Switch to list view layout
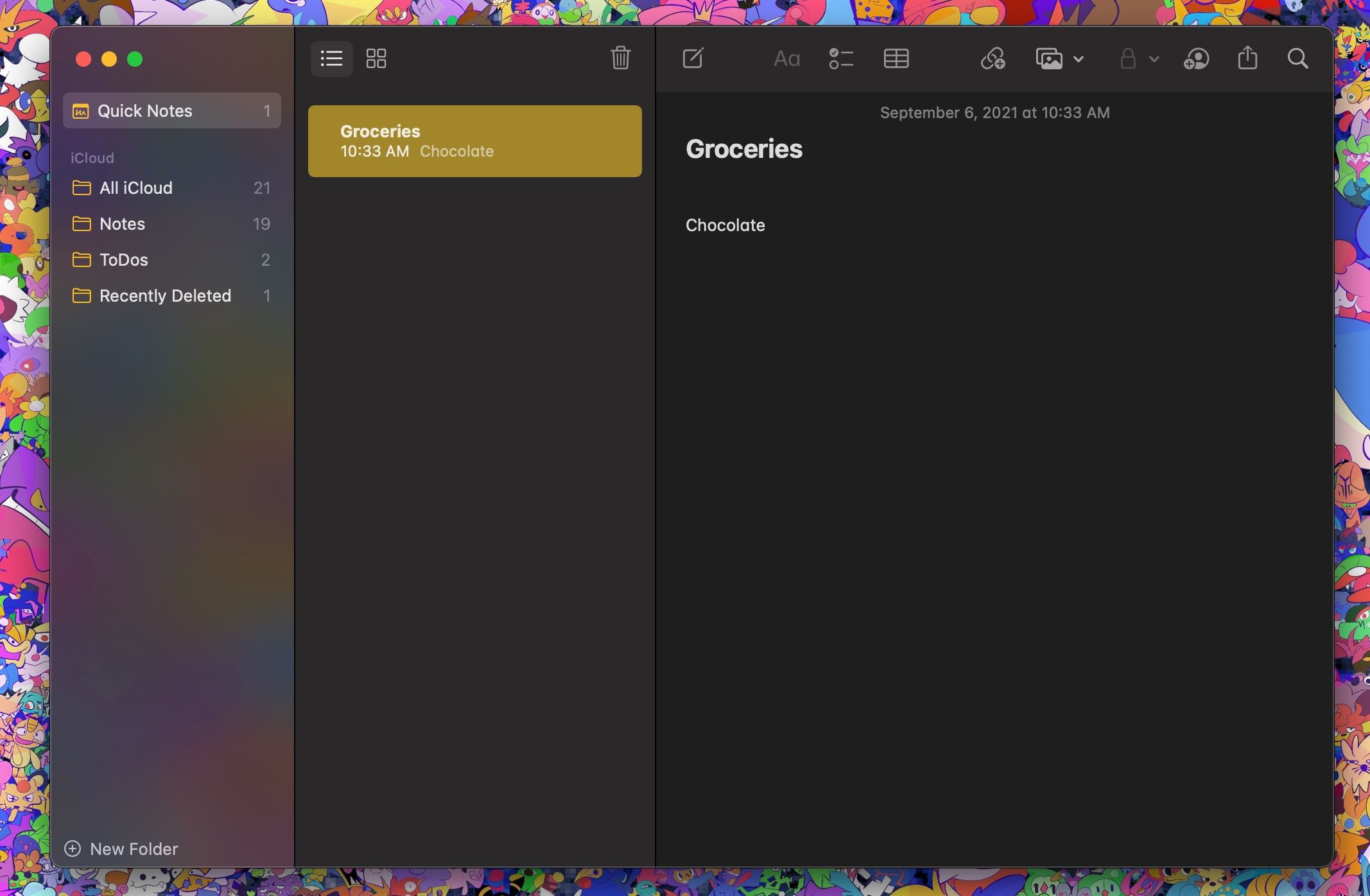 point(331,58)
